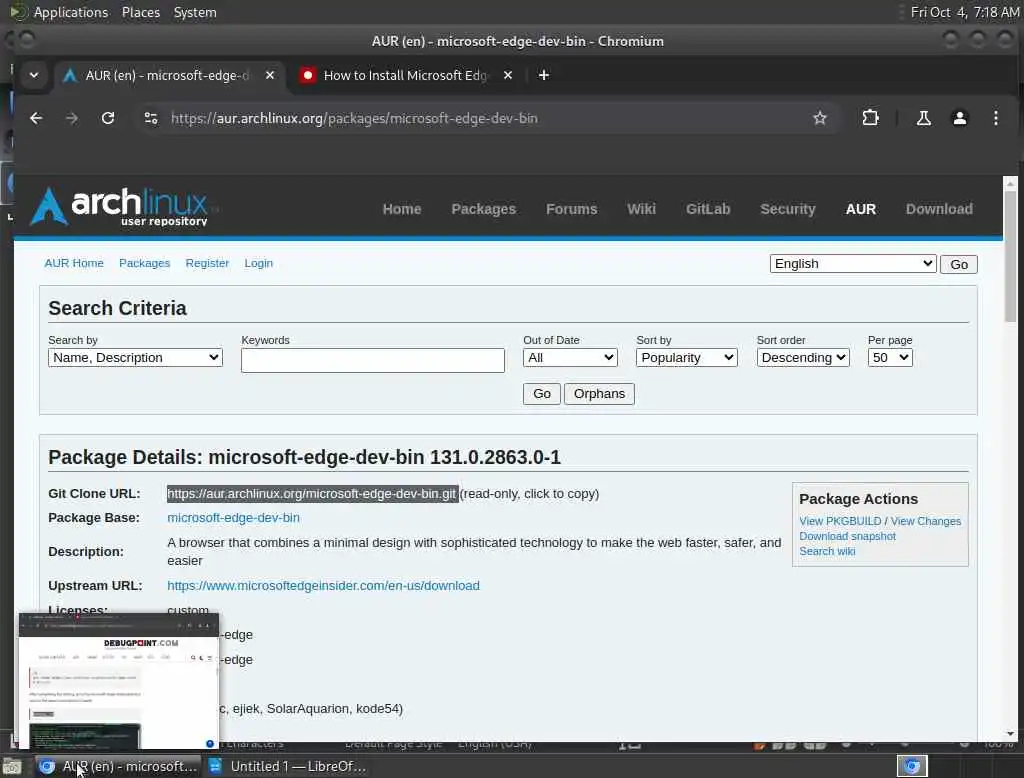1024x778 pixels.
Task: Open the Out of Date dropdown
Action: tap(570, 358)
